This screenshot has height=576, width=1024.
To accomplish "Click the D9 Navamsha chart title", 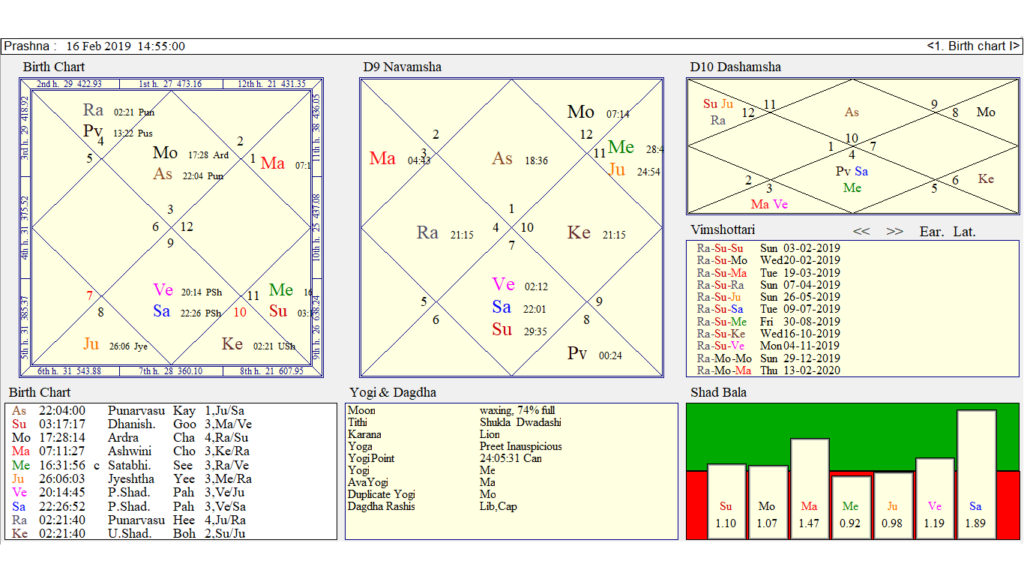I will (x=402, y=67).
